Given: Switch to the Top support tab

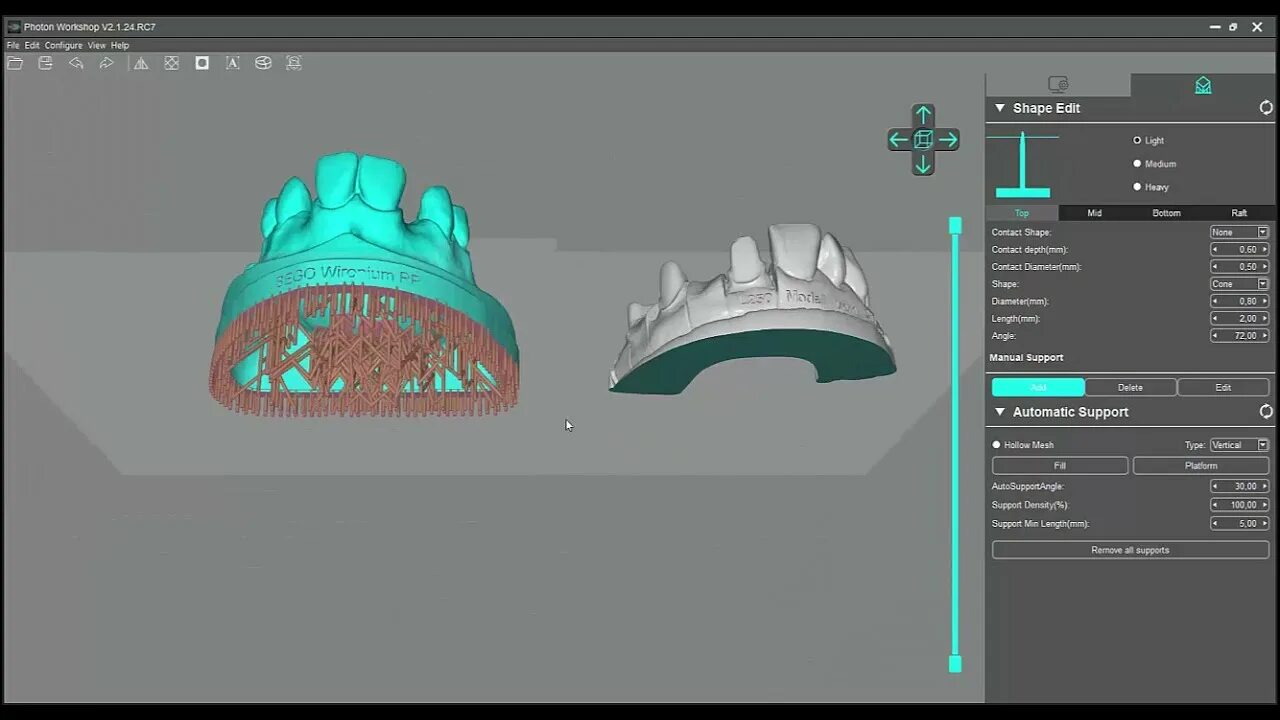Looking at the screenshot, I should pos(1022,213).
